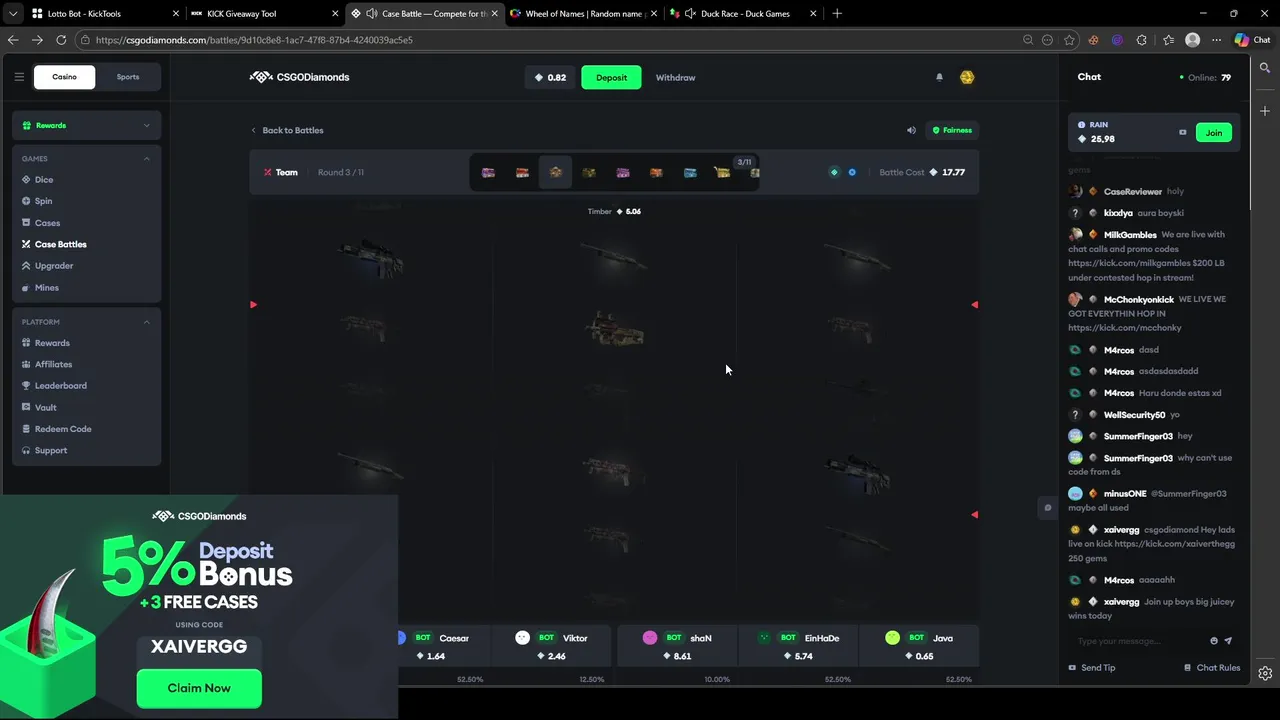Open the browser profile avatar

tap(1192, 40)
